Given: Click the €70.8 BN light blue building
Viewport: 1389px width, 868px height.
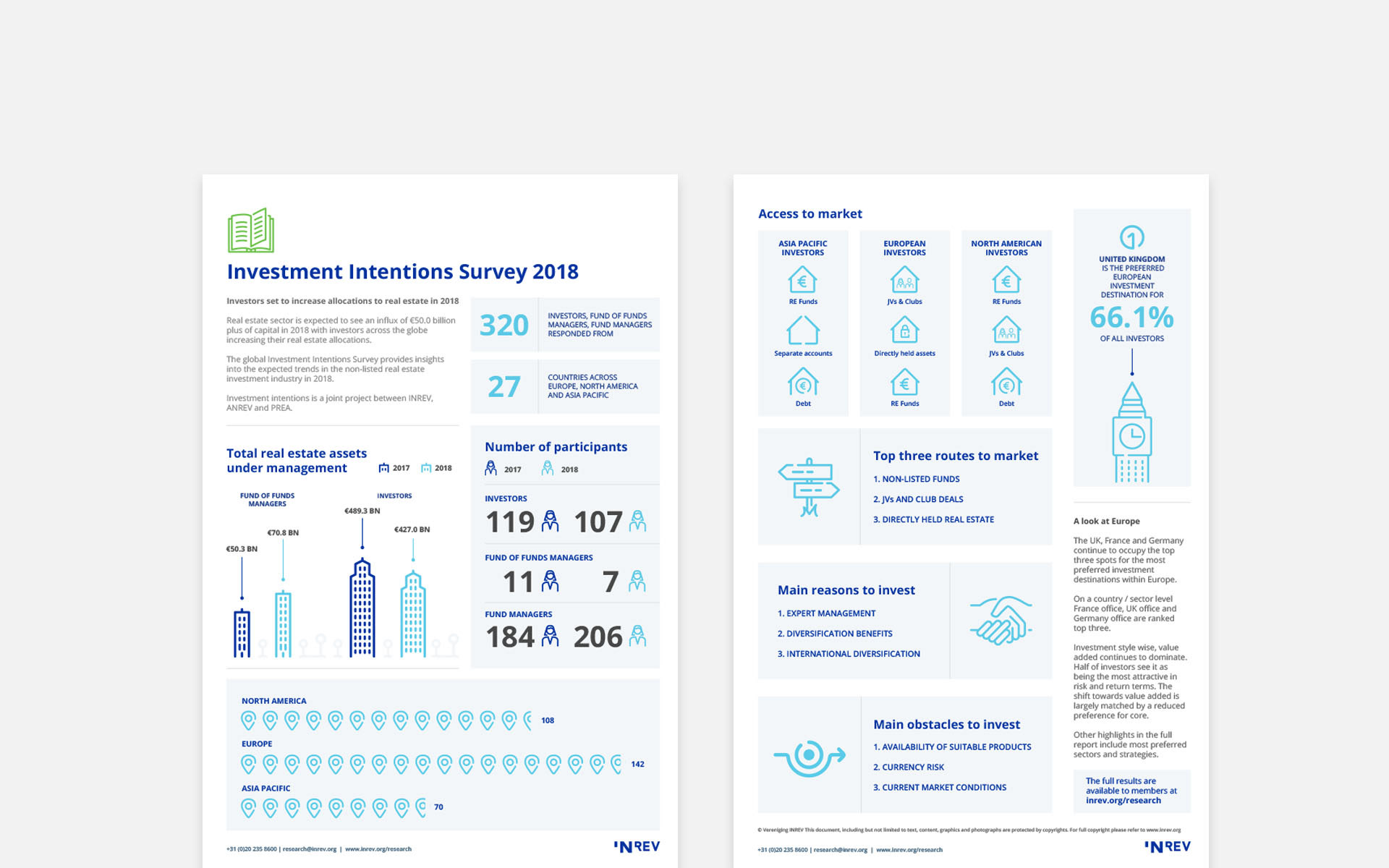Looking at the screenshot, I should coord(283,624).
